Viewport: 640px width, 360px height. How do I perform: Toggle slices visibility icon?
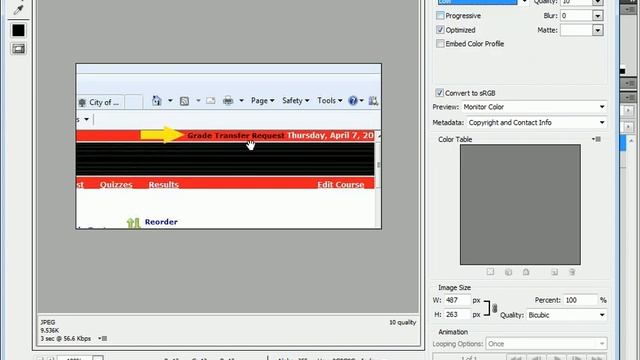coord(18,49)
